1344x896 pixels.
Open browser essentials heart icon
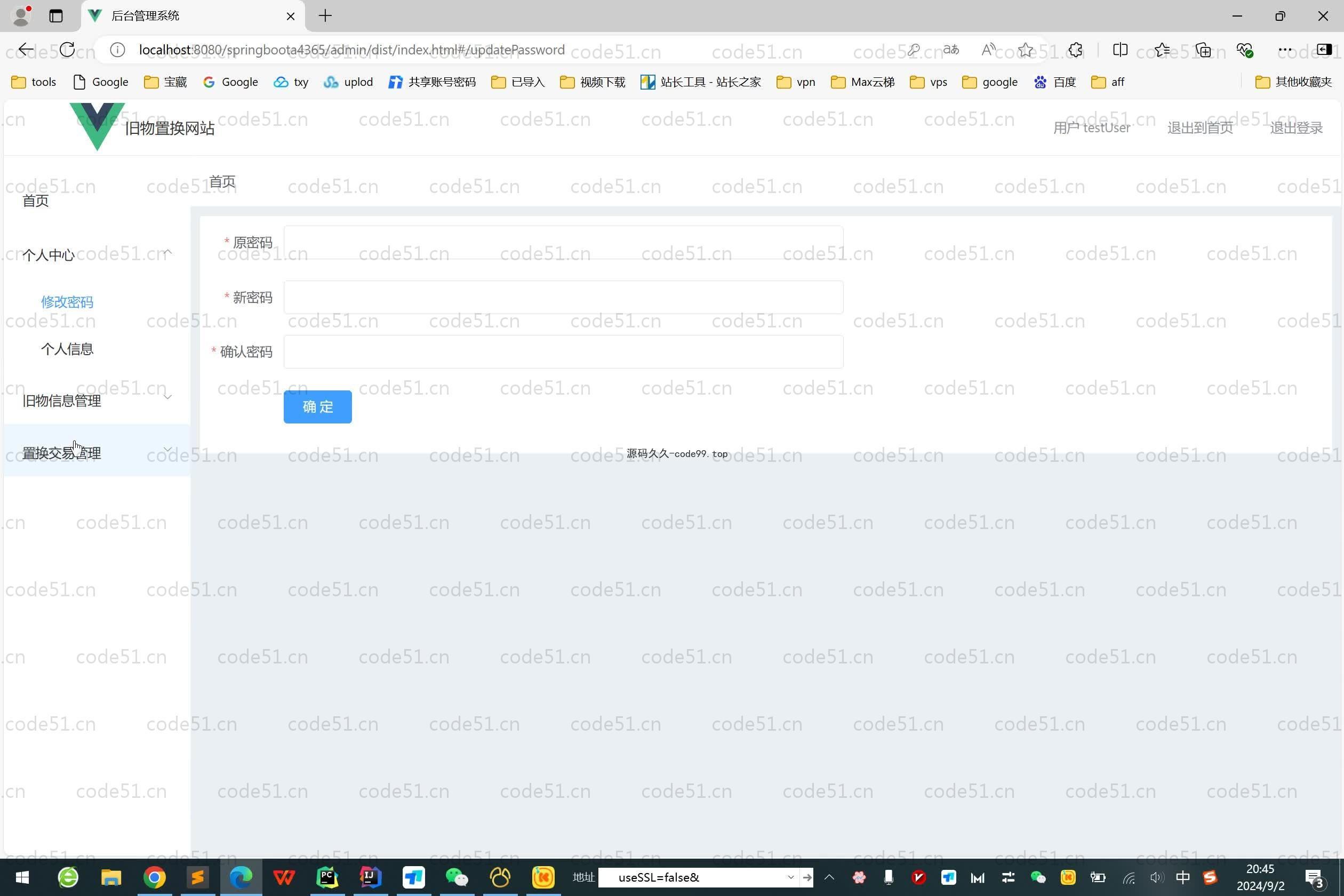tap(1245, 50)
